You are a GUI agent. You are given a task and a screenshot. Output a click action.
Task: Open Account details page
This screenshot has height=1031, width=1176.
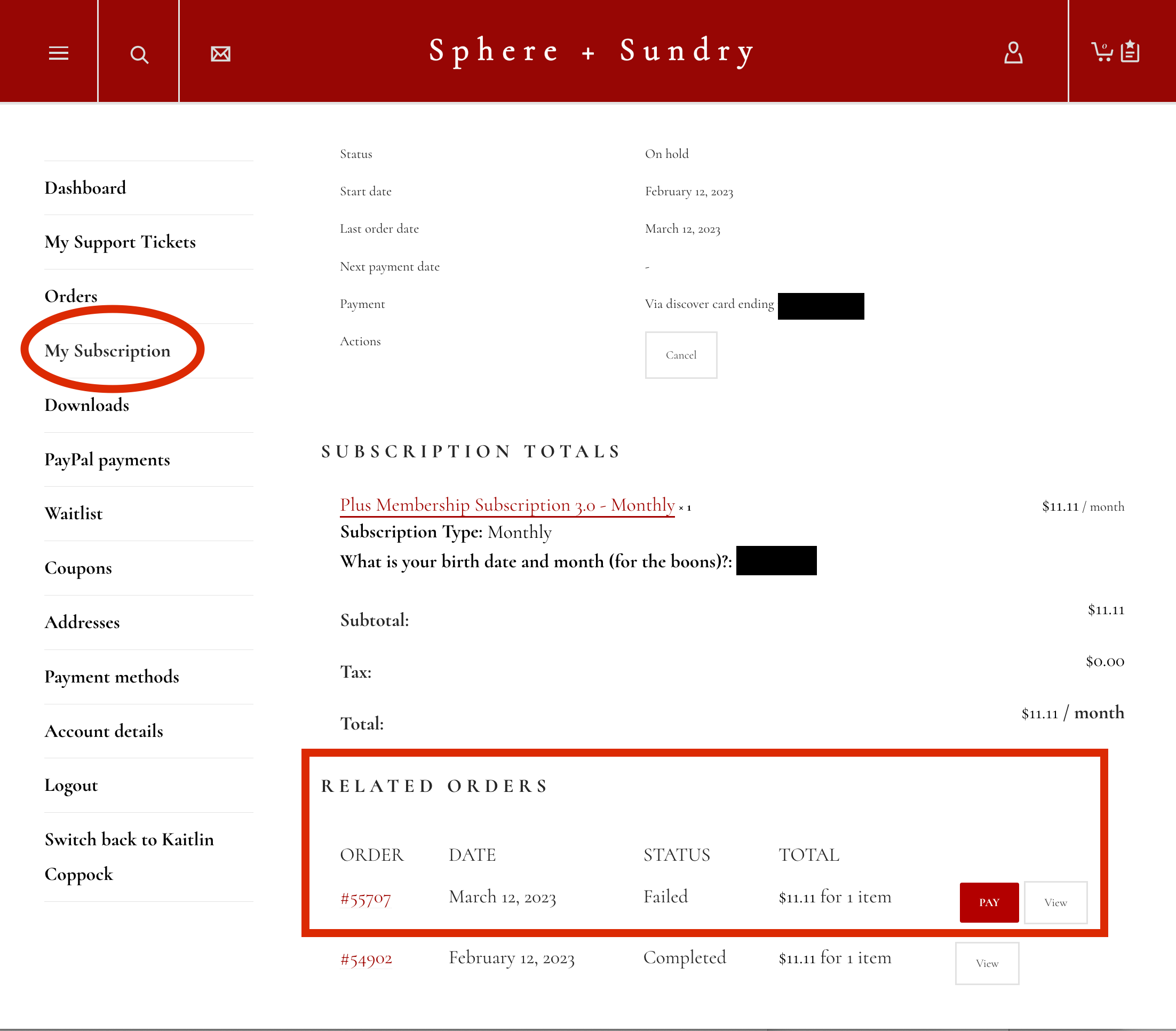pyautogui.click(x=104, y=731)
